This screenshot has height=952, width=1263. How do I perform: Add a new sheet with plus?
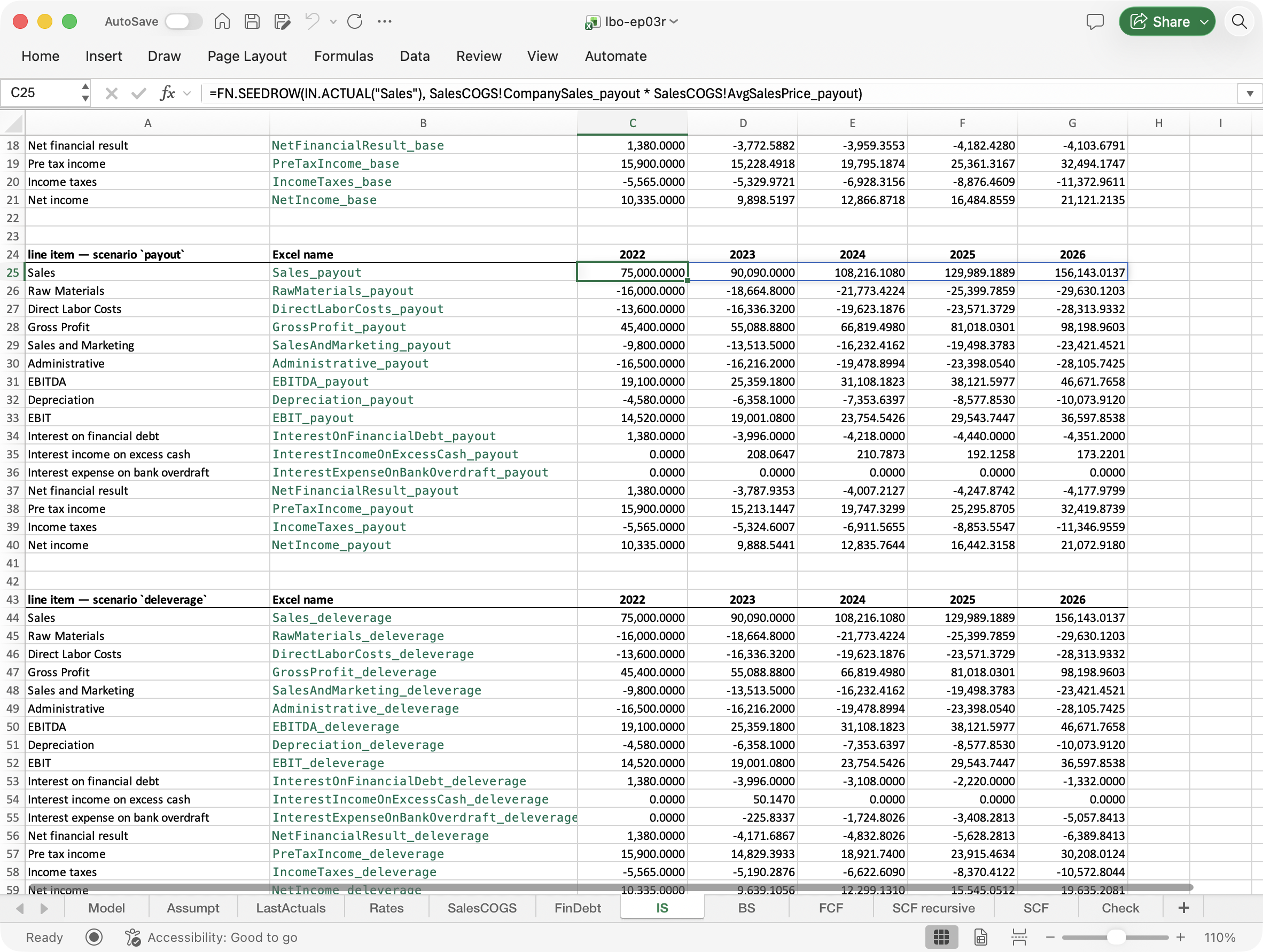coord(1183,908)
